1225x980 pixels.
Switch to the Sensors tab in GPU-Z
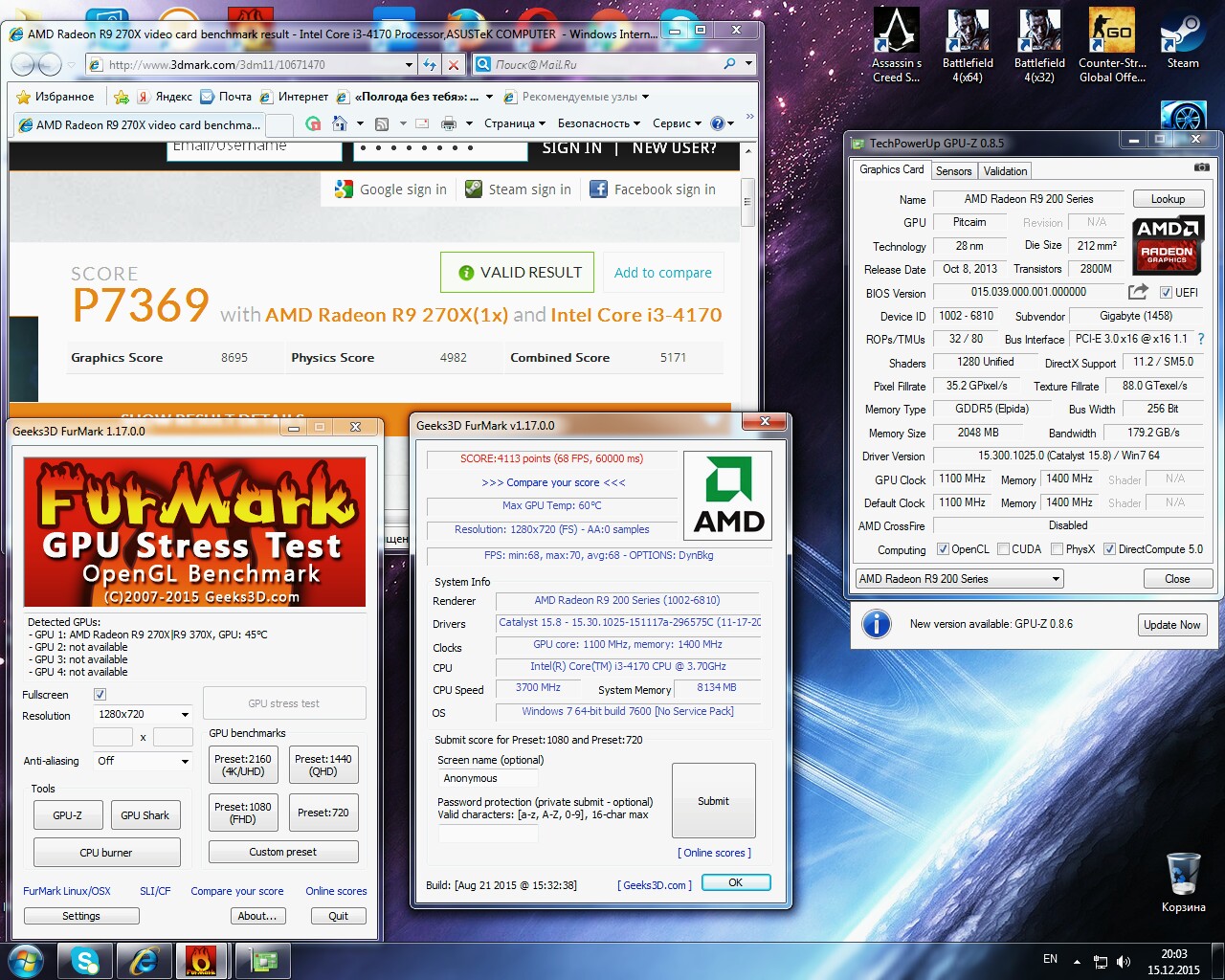[953, 171]
